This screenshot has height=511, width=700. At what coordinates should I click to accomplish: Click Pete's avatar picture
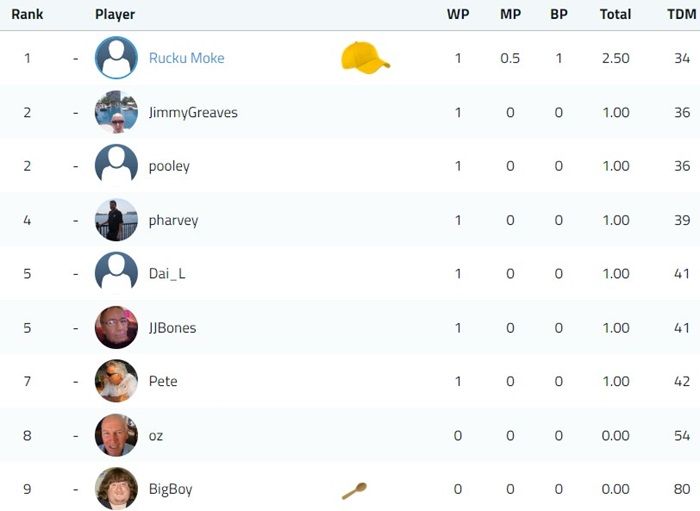[117, 381]
